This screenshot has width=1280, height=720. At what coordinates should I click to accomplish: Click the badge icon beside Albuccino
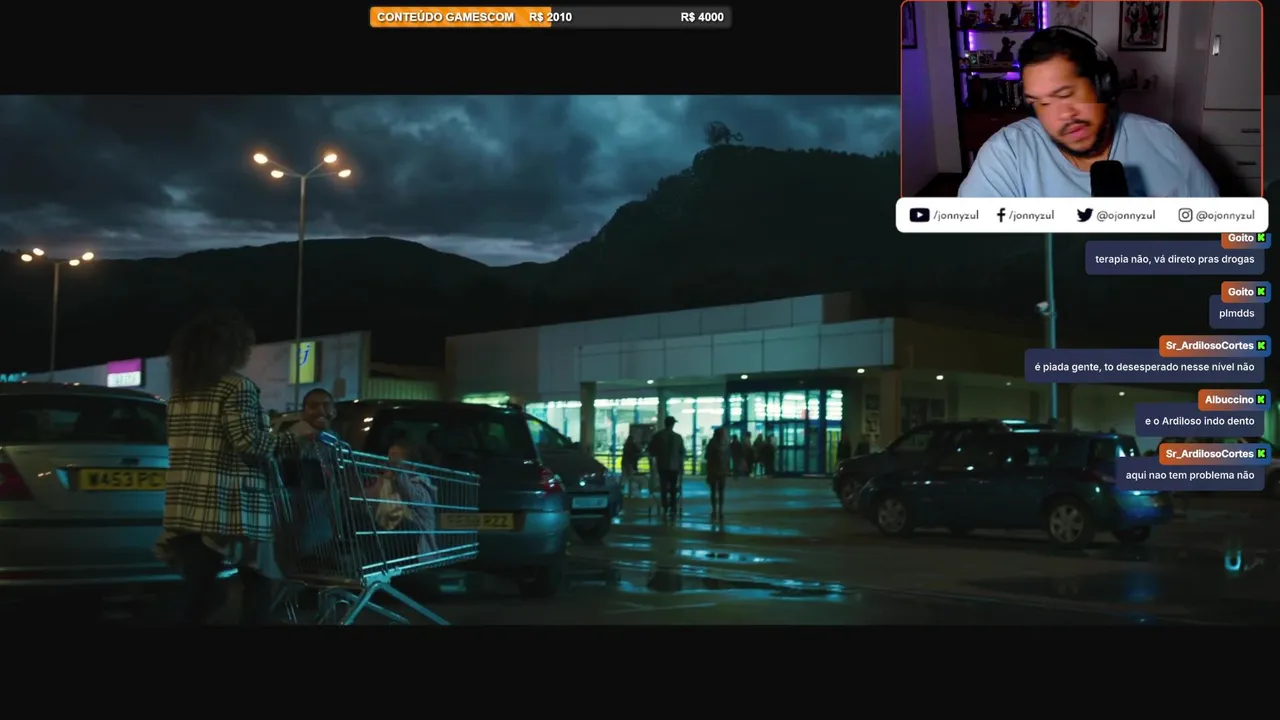(1261, 400)
